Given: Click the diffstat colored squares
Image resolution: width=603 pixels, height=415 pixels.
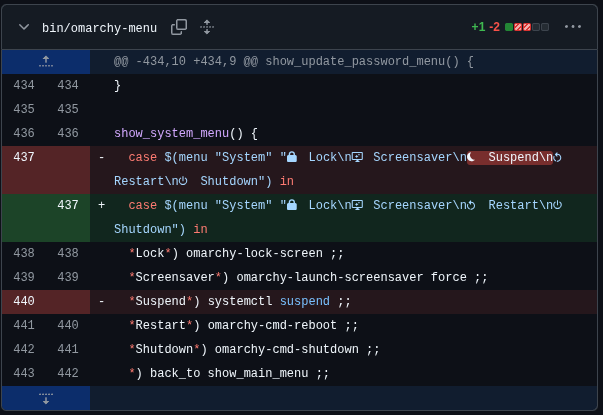Looking at the screenshot, I should click(x=527, y=27).
